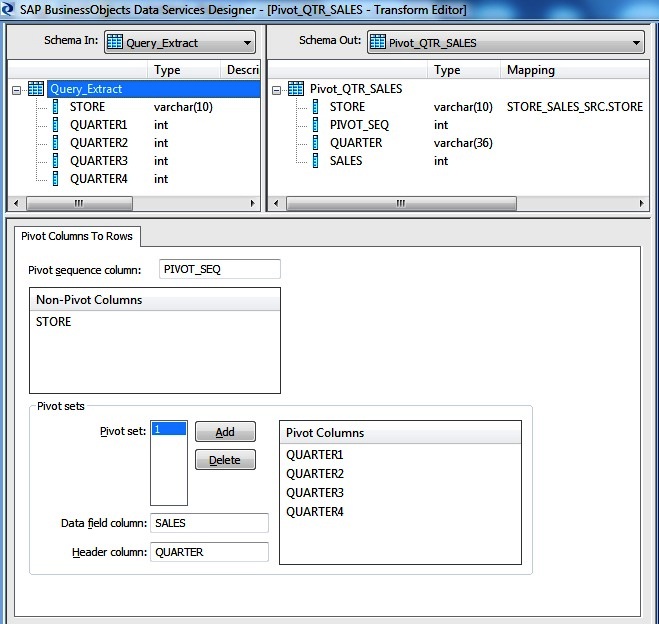The image size is (659, 624).
Task: Click the Non-Pivot Columns list header
Action: [x=155, y=300]
